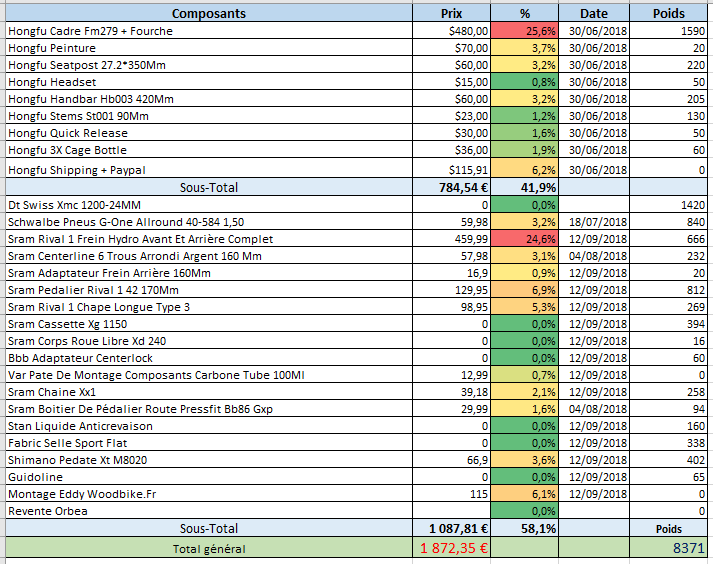Select cell Hongfu Handbar Hb003 420Mm
Viewport: 713px width, 564px height.
point(209,99)
